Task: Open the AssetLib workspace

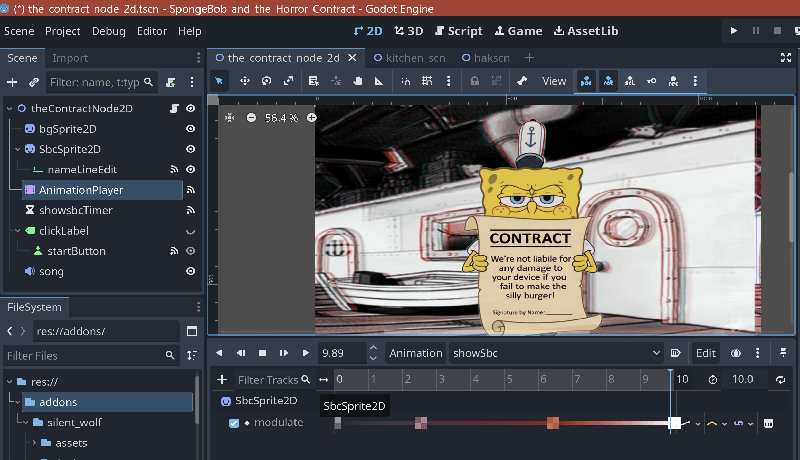Action: pos(586,31)
